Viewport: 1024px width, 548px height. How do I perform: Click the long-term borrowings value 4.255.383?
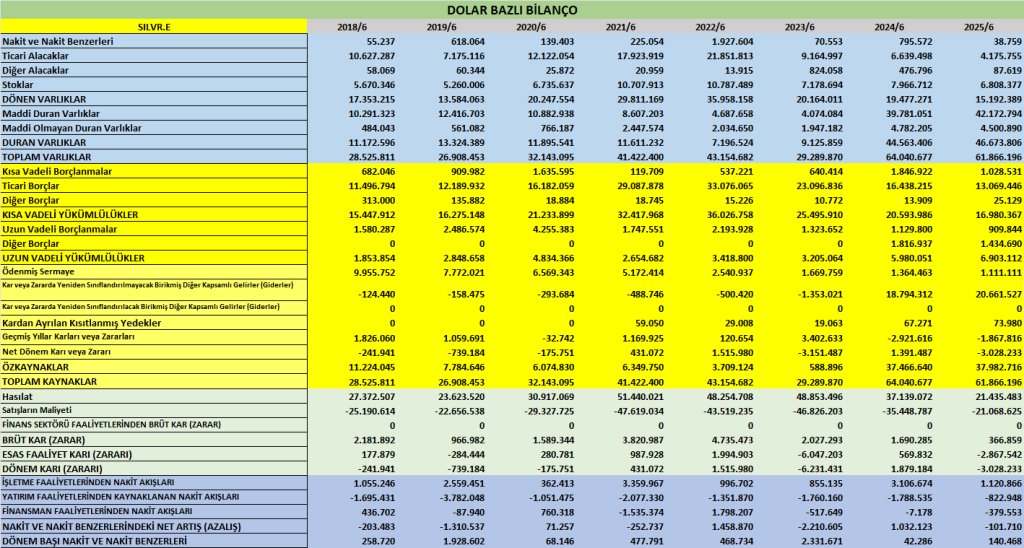tap(551, 229)
